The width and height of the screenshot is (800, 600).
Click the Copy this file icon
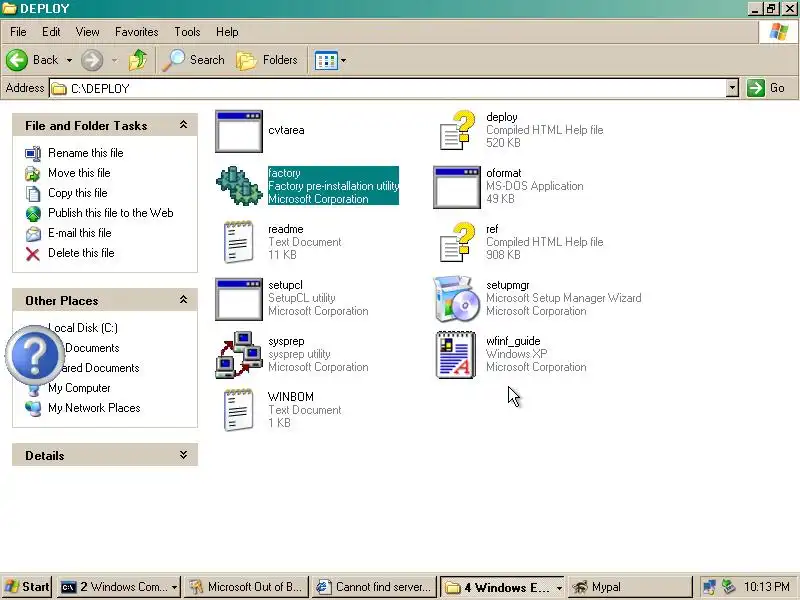pyautogui.click(x=33, y=193)
